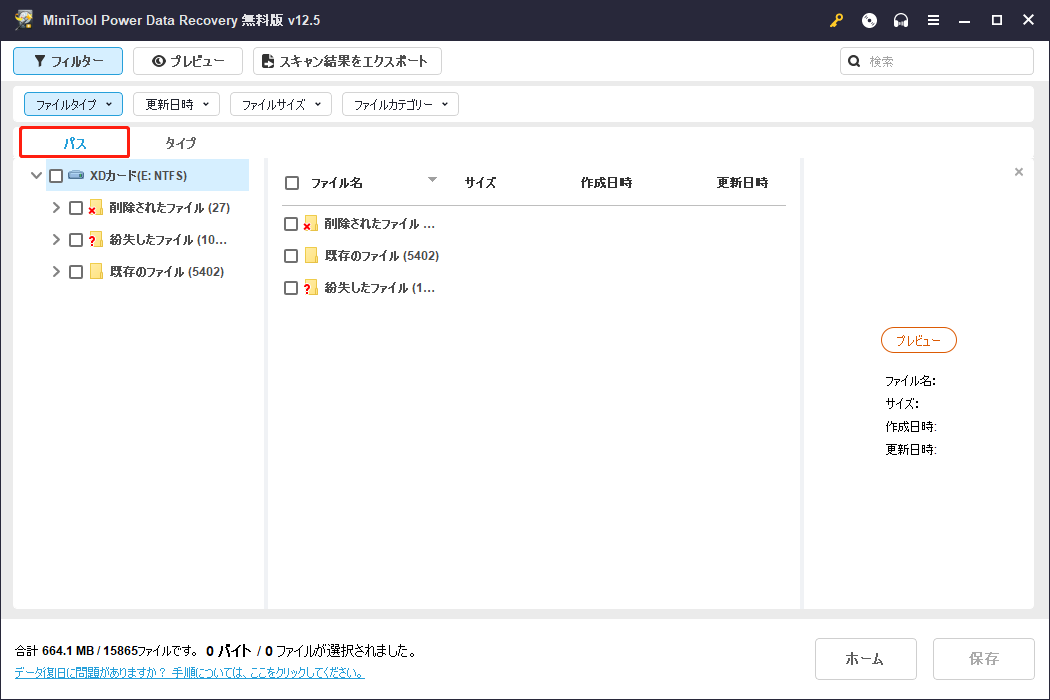This screenshot has height=700, width=1050.
Task: Check the XDカード(E: NTFS) checkbox
Action: click(56, 176)
